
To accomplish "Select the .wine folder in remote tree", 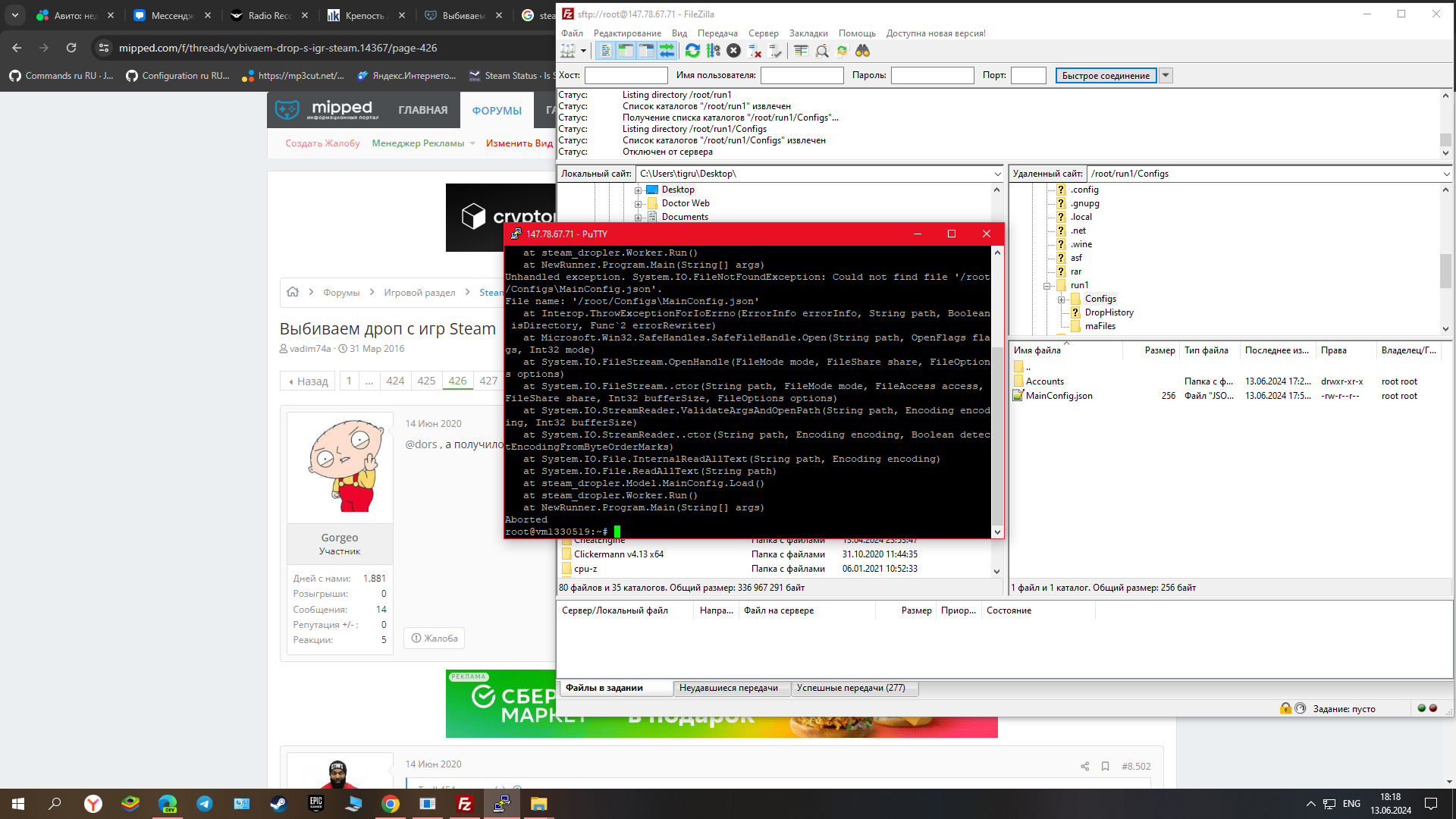I will click(x=1081, y=244).
